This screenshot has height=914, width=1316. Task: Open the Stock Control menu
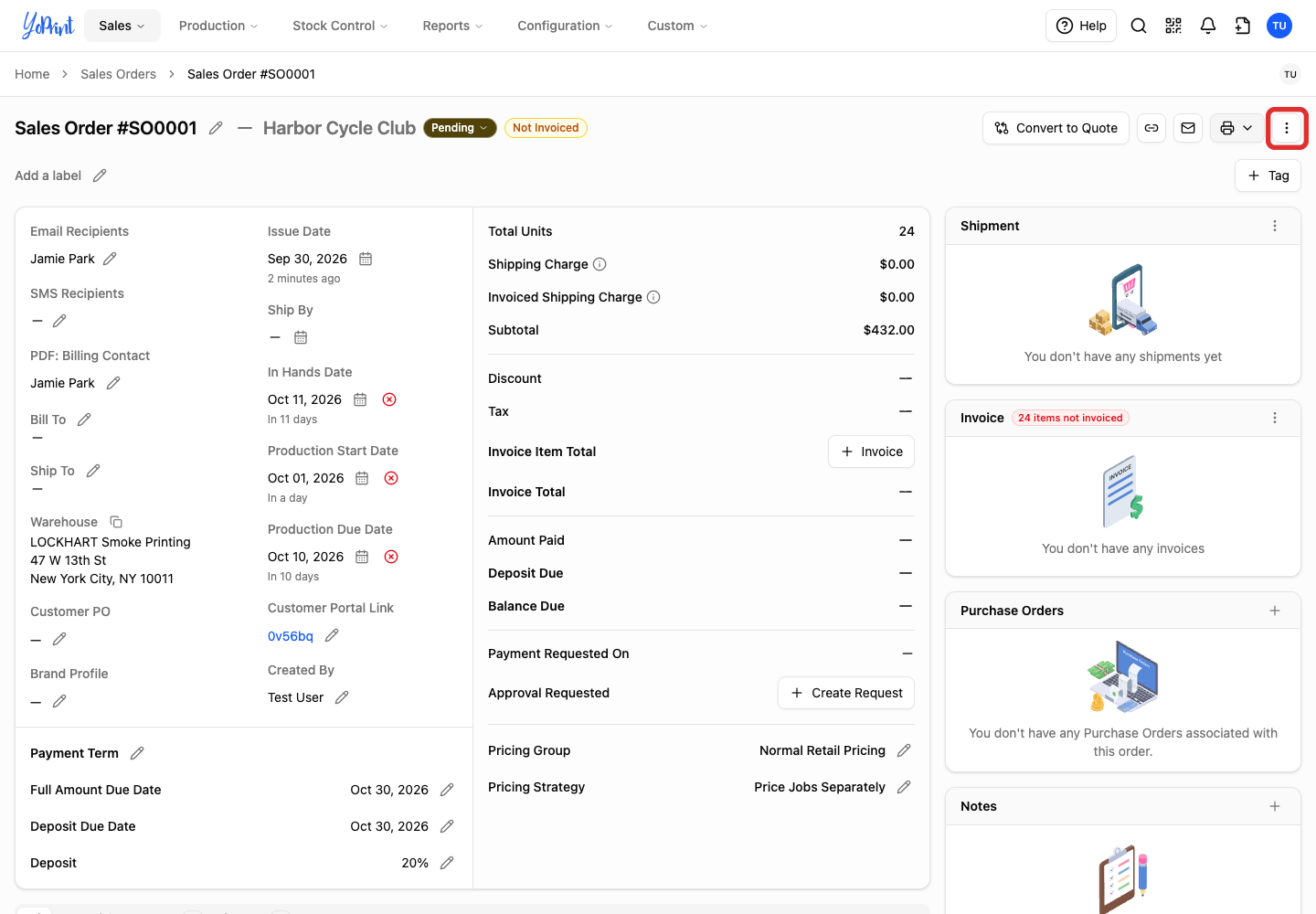click(340, 26)
